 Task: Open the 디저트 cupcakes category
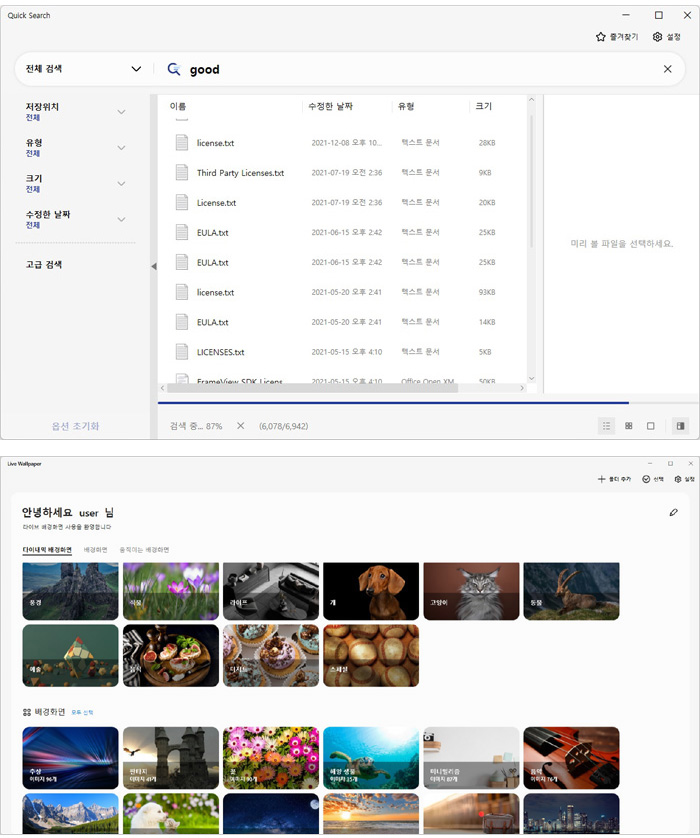click(271, 656)
